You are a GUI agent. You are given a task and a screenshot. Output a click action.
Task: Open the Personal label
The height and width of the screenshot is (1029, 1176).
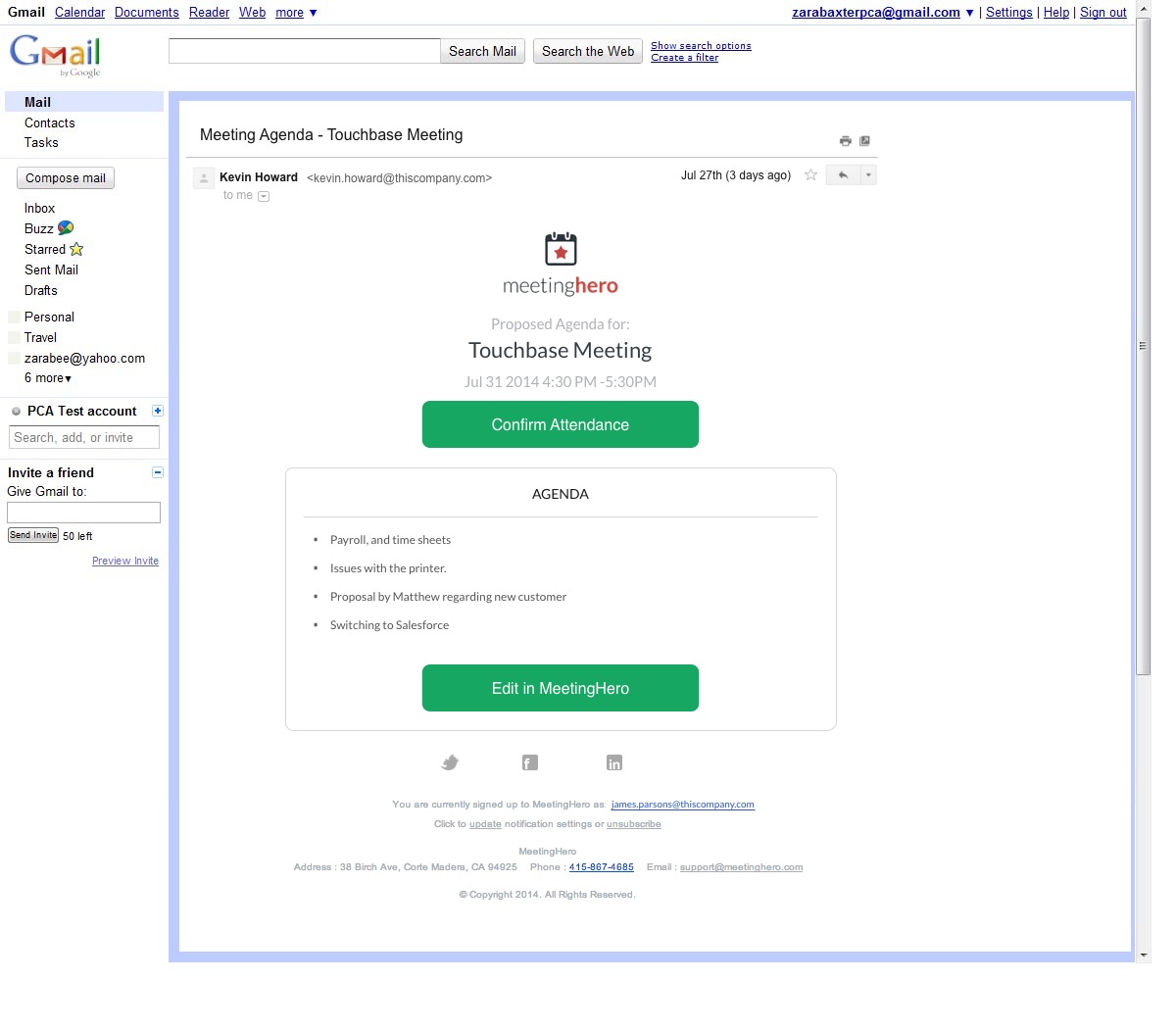(x=49, y=318)
